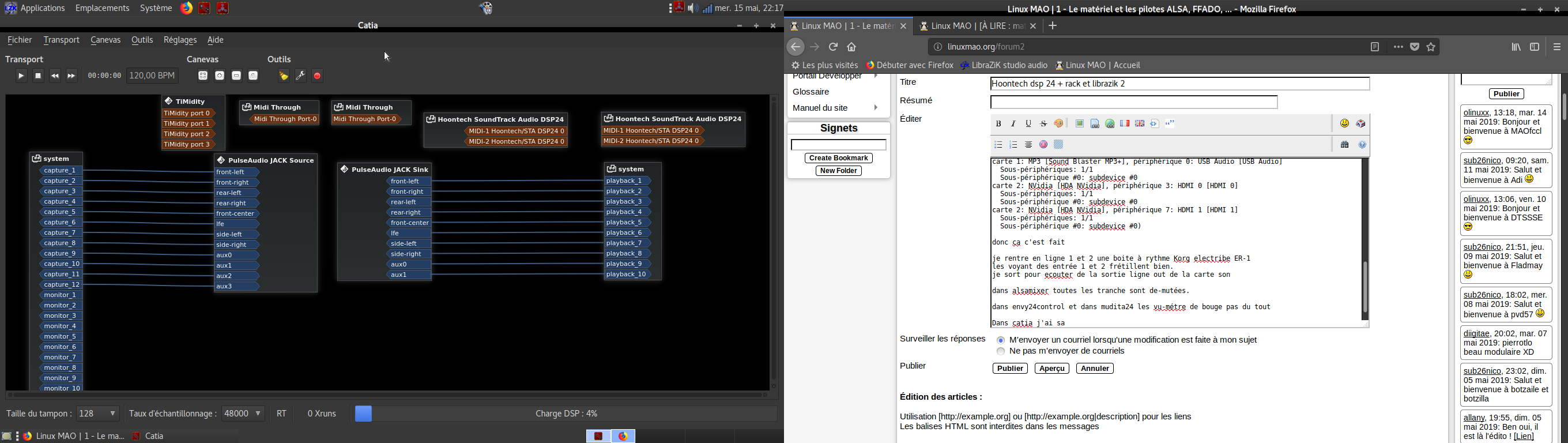This screenshot has height=443, width=1568.
Task: Open Firefox hamburger application menu
Action: point(1557,47)
